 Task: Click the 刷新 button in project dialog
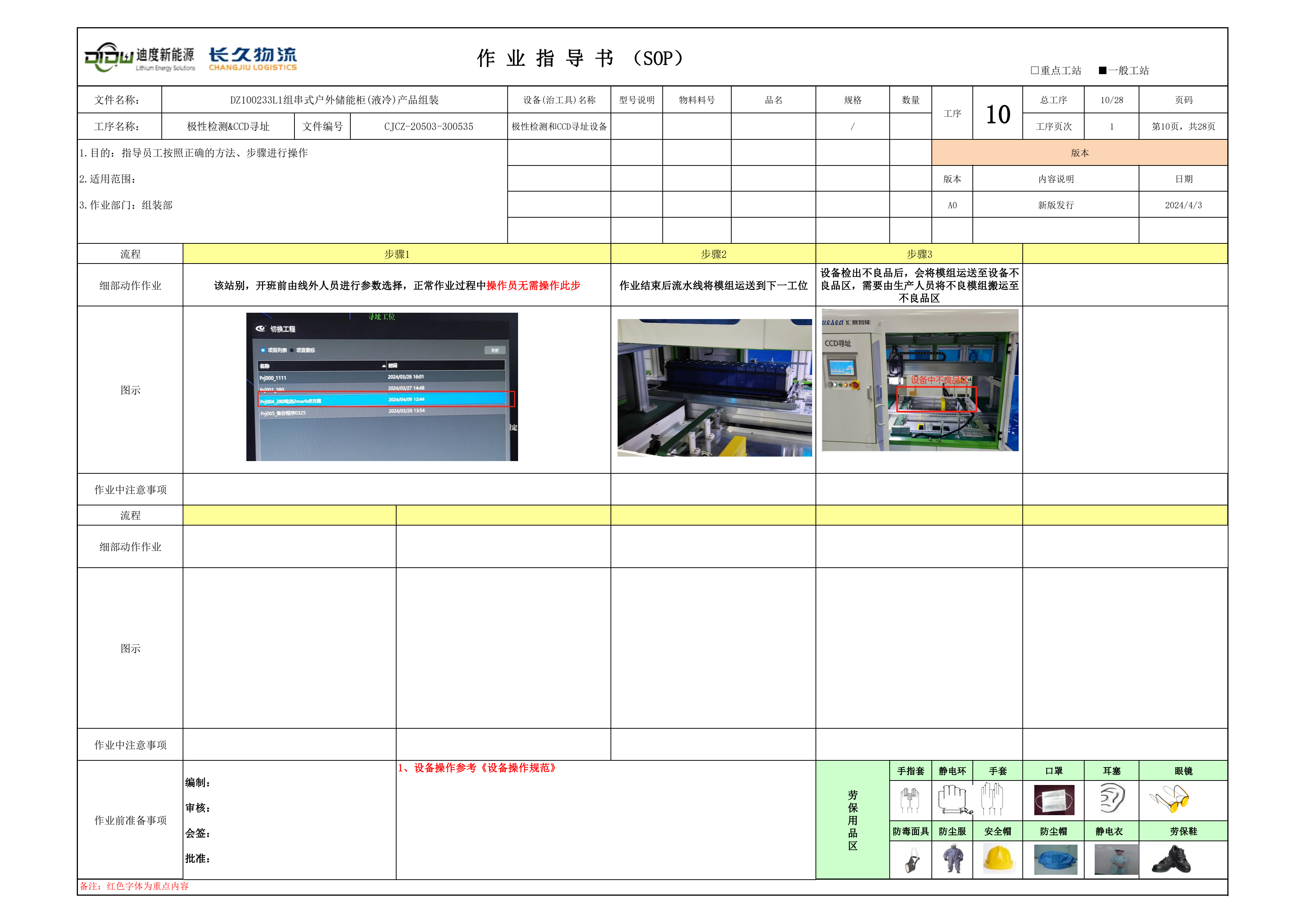[x=495, y=350]
